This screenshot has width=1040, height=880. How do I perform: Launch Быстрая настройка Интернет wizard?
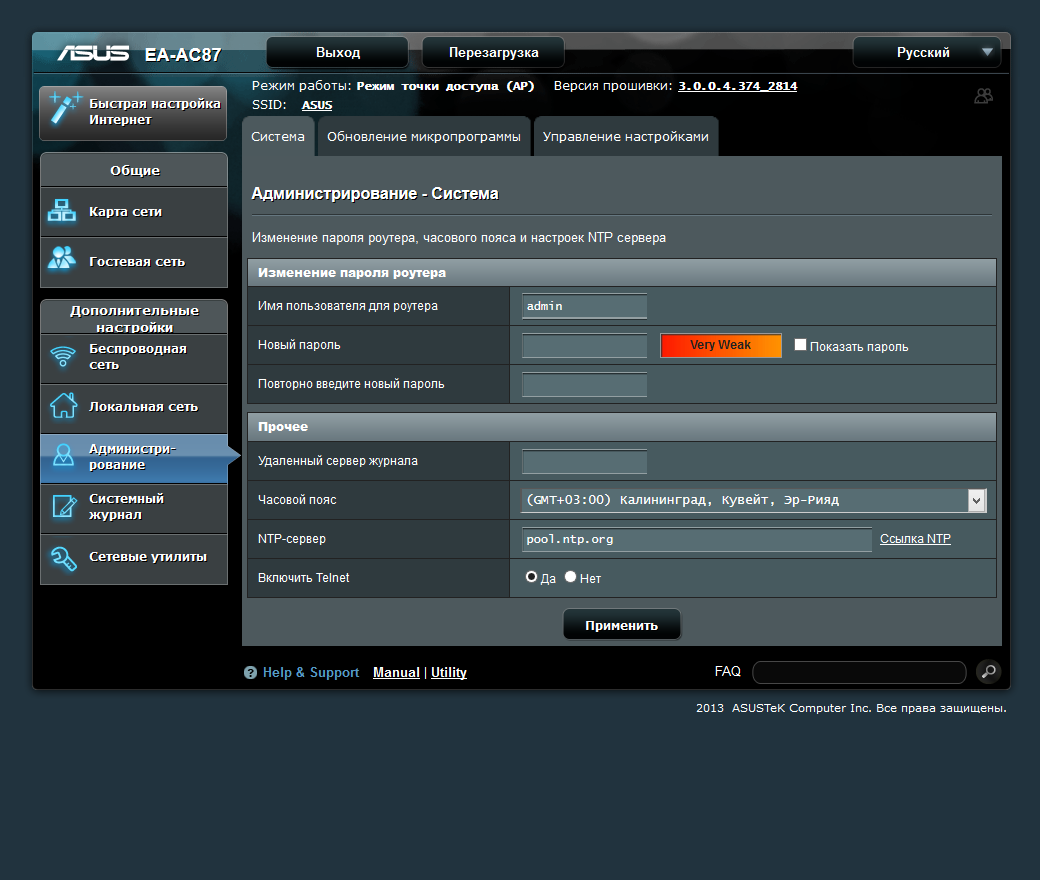click(x=133, y=112)
